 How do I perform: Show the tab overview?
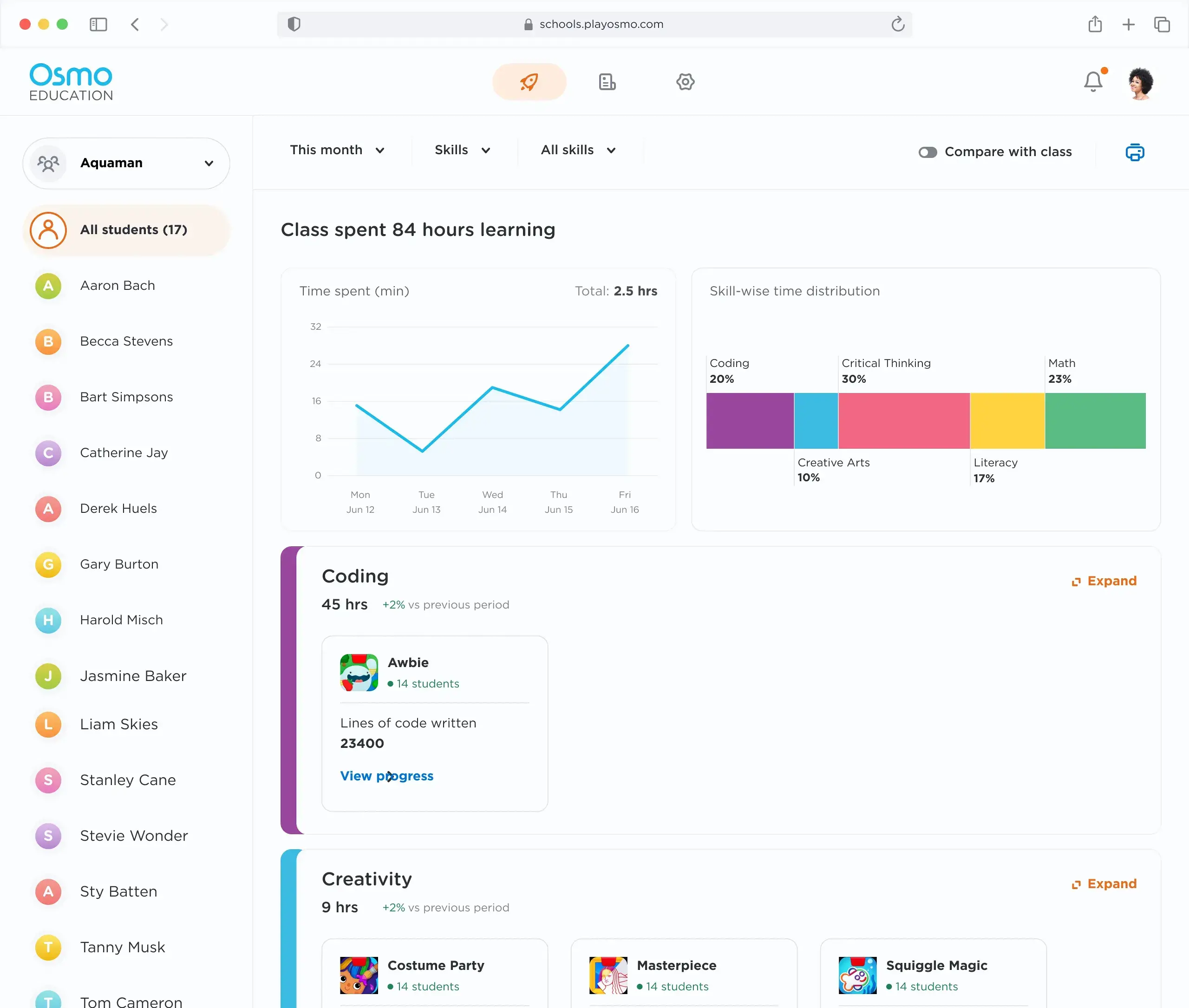pos(1162,24)
